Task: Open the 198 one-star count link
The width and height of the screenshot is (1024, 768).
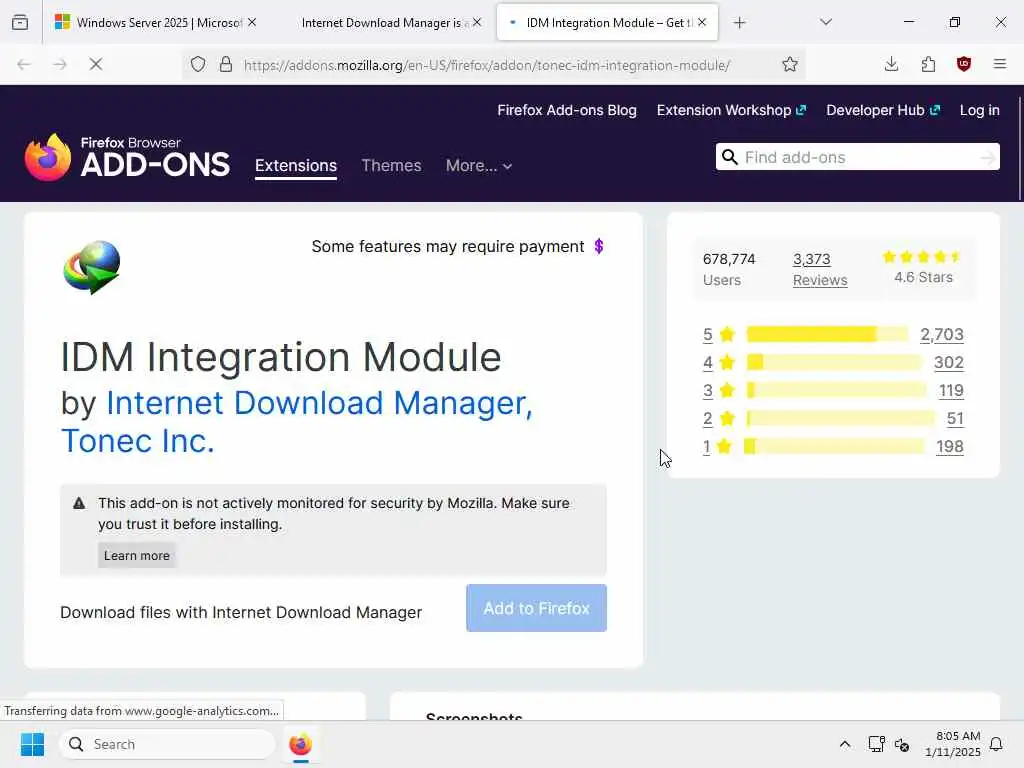Action: [950, 447]
